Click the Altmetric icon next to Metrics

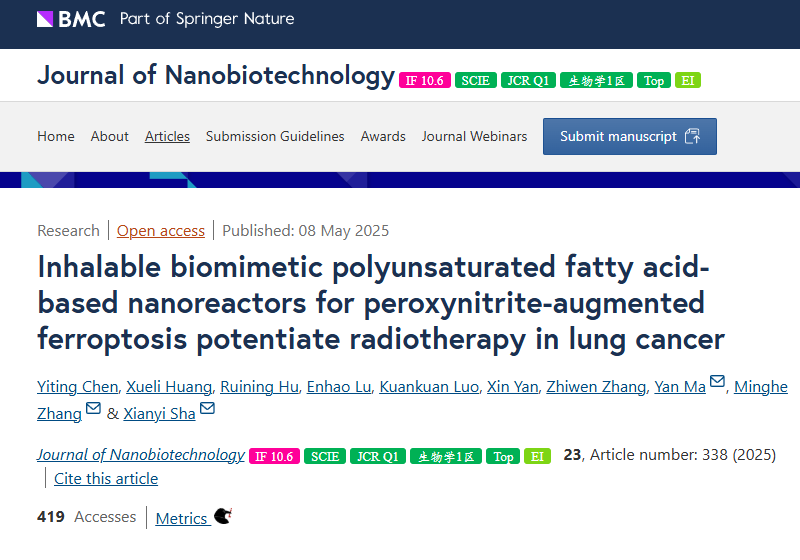tap(223, 516)
